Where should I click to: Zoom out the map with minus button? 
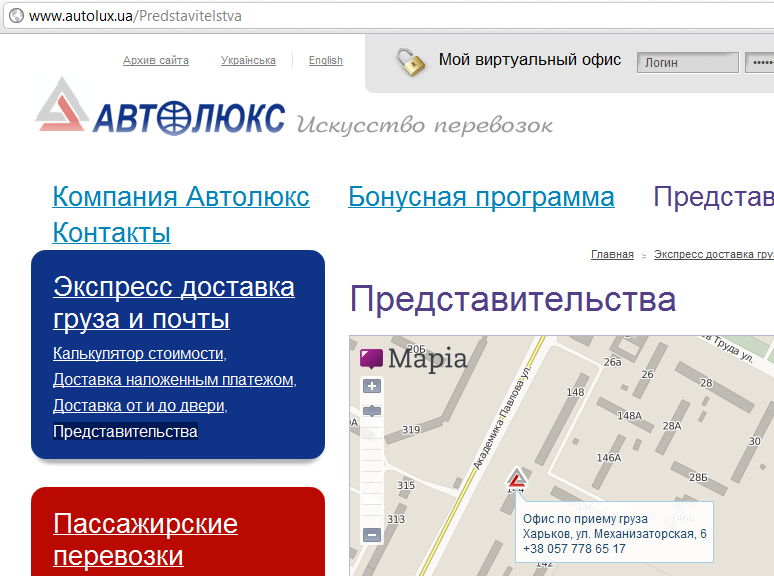[372, 535]
